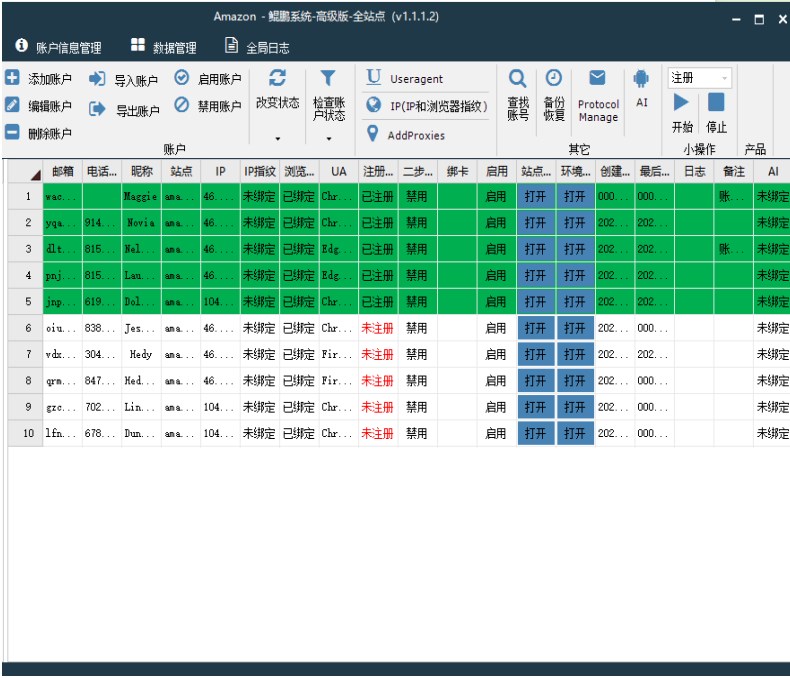Select row header number 2
This screenshot has width=790, height=678.
[26, 223]
